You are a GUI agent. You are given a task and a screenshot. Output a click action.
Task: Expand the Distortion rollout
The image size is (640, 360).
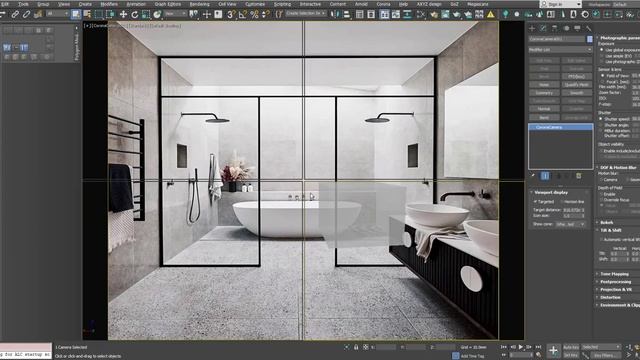(x=610, y=297)
